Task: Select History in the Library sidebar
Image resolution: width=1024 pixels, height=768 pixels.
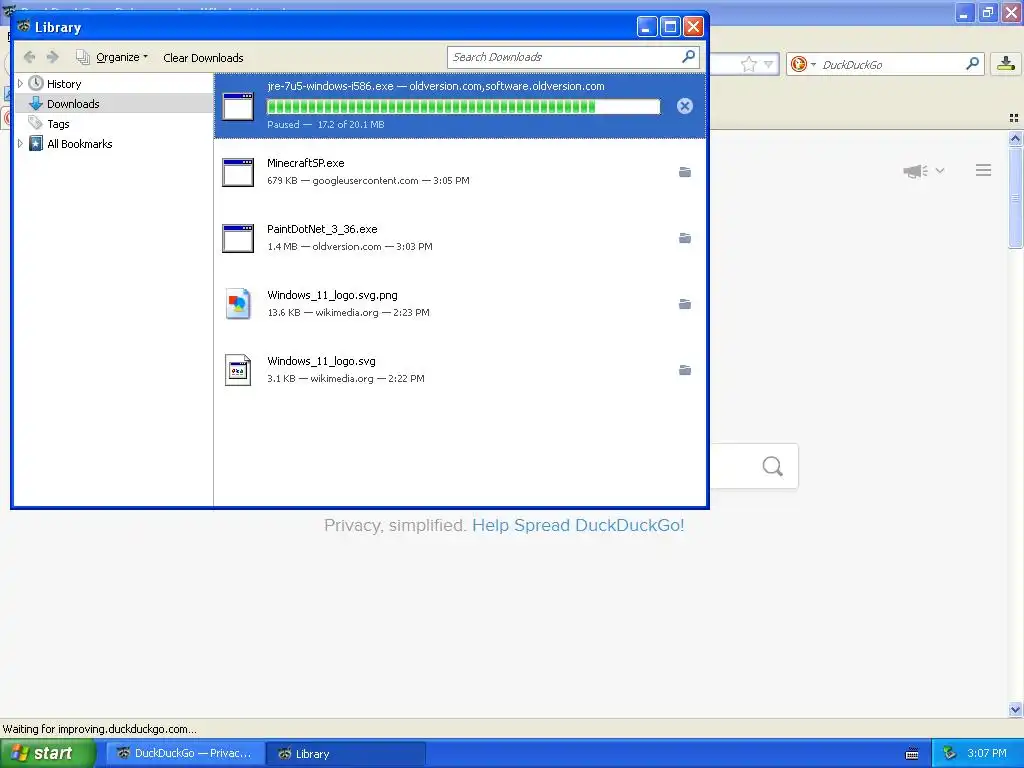Action: point(64,84)
